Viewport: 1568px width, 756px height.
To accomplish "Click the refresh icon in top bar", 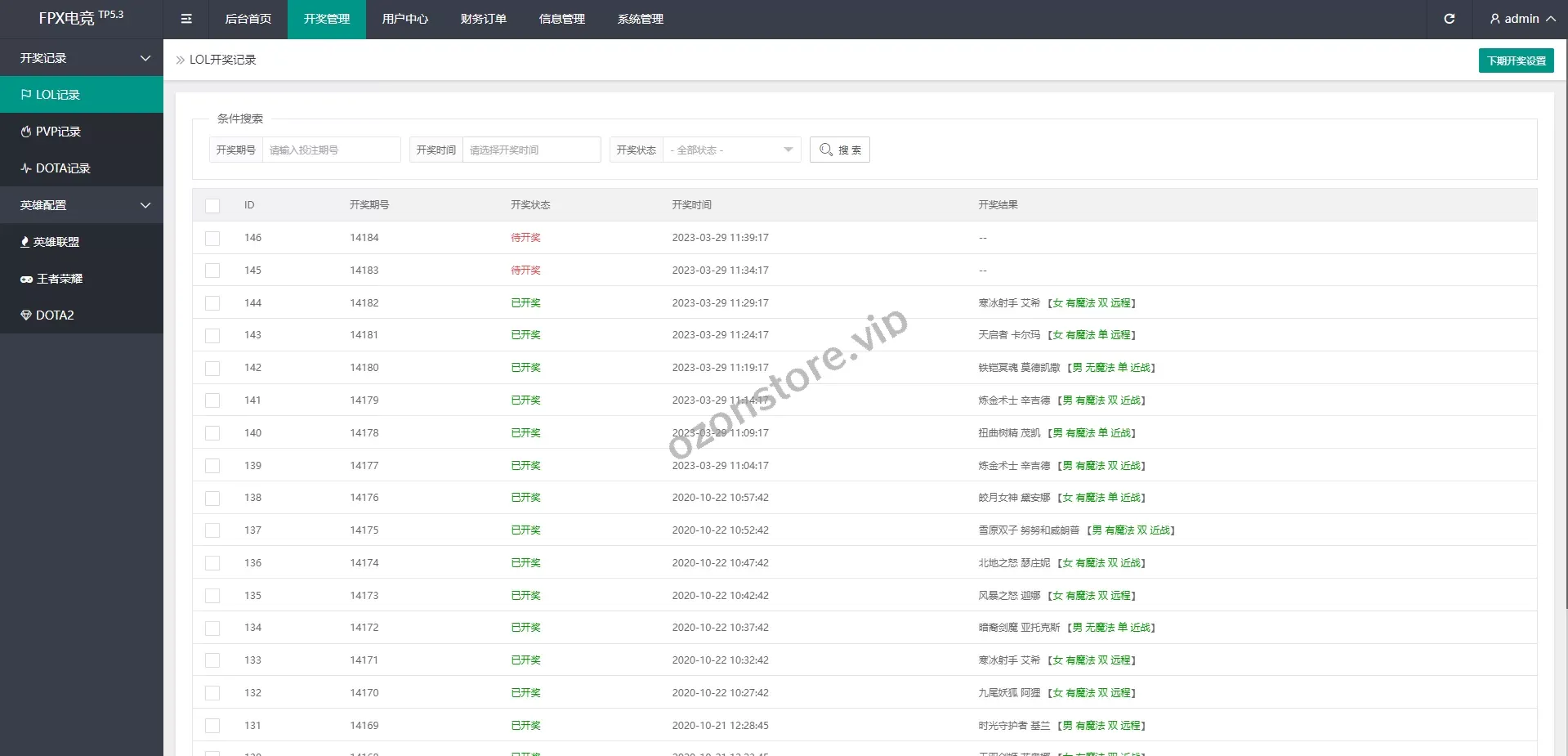I will [x=1449, y=19].
